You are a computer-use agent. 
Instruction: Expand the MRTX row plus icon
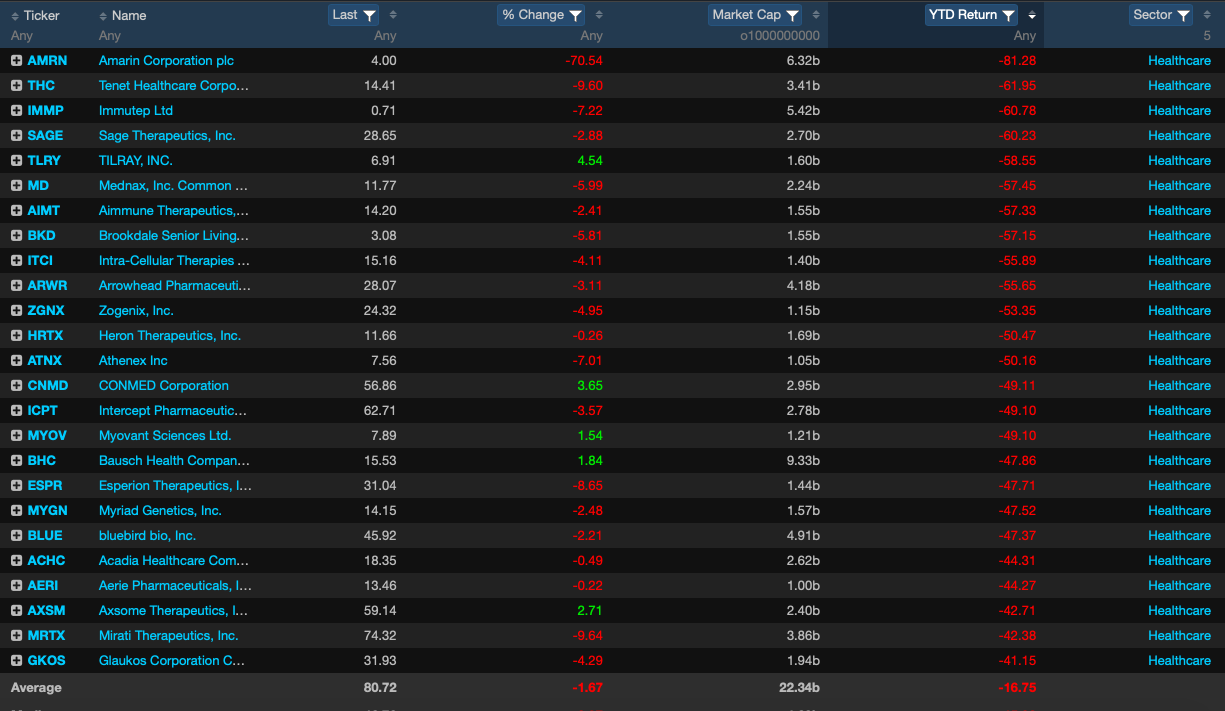[x=16, y=636]
